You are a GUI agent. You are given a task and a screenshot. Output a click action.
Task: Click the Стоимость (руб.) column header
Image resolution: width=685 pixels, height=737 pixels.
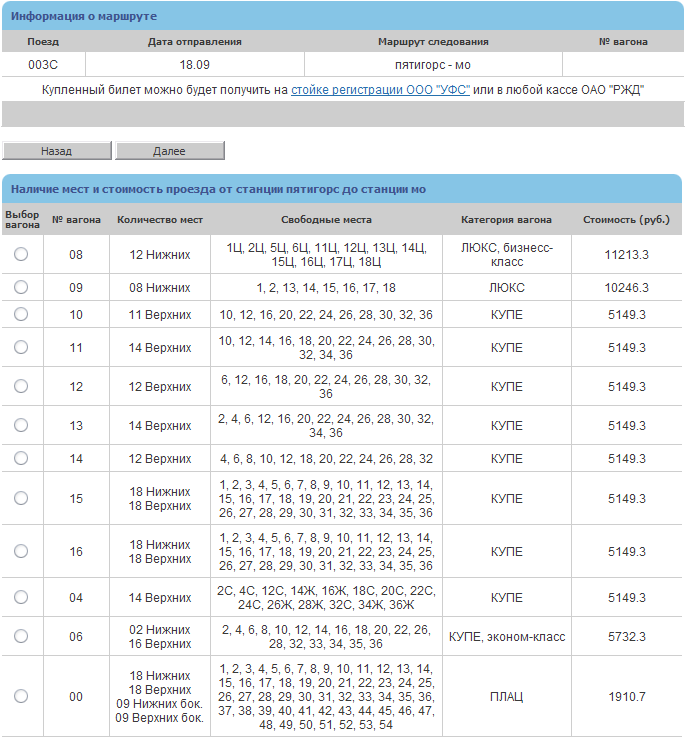pos(626,220)
